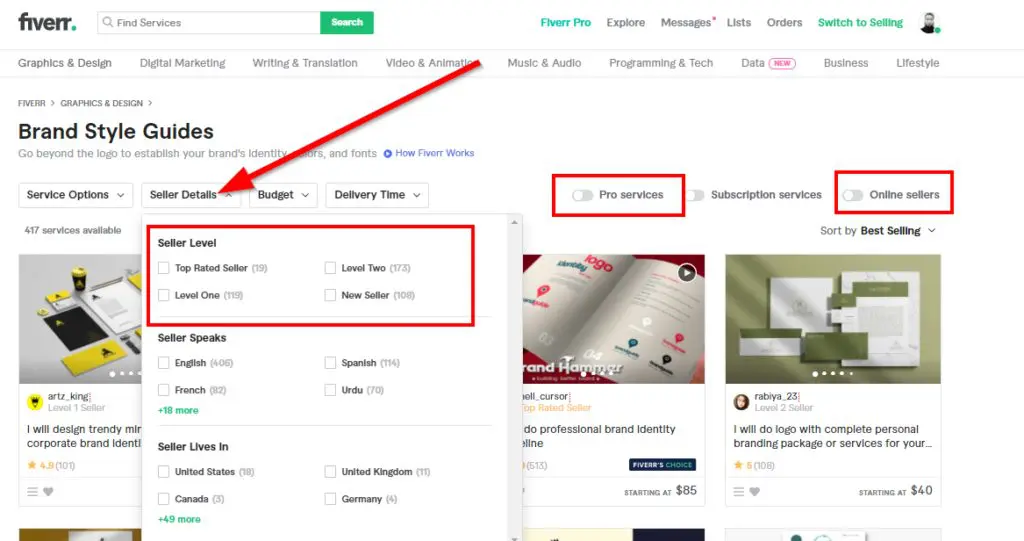Open rabiya_23 green branding gig thumbnail
The height and width of the screenshot is (541, 1024).
(x=833, y=319)
